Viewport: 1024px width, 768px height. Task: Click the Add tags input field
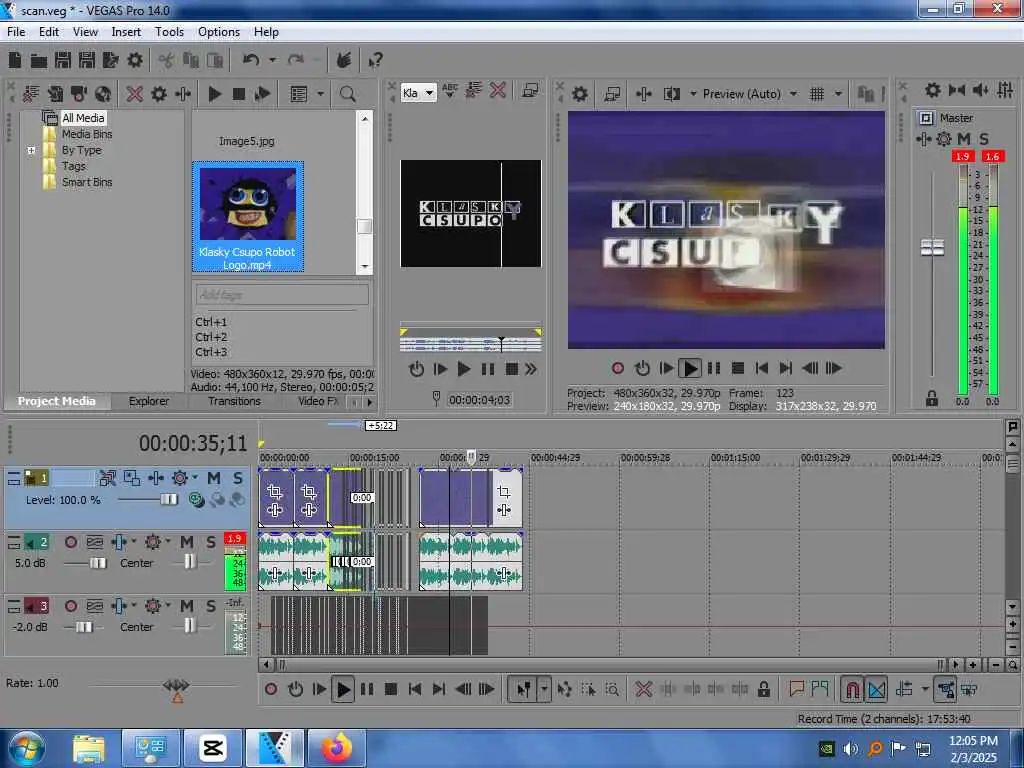282,295
